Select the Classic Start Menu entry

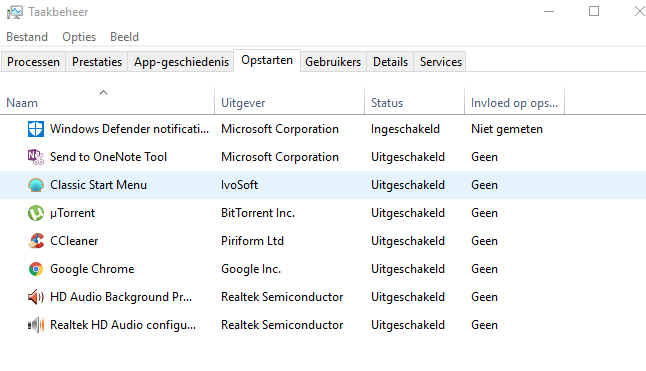pyautogui.click(x=98, y=185)
